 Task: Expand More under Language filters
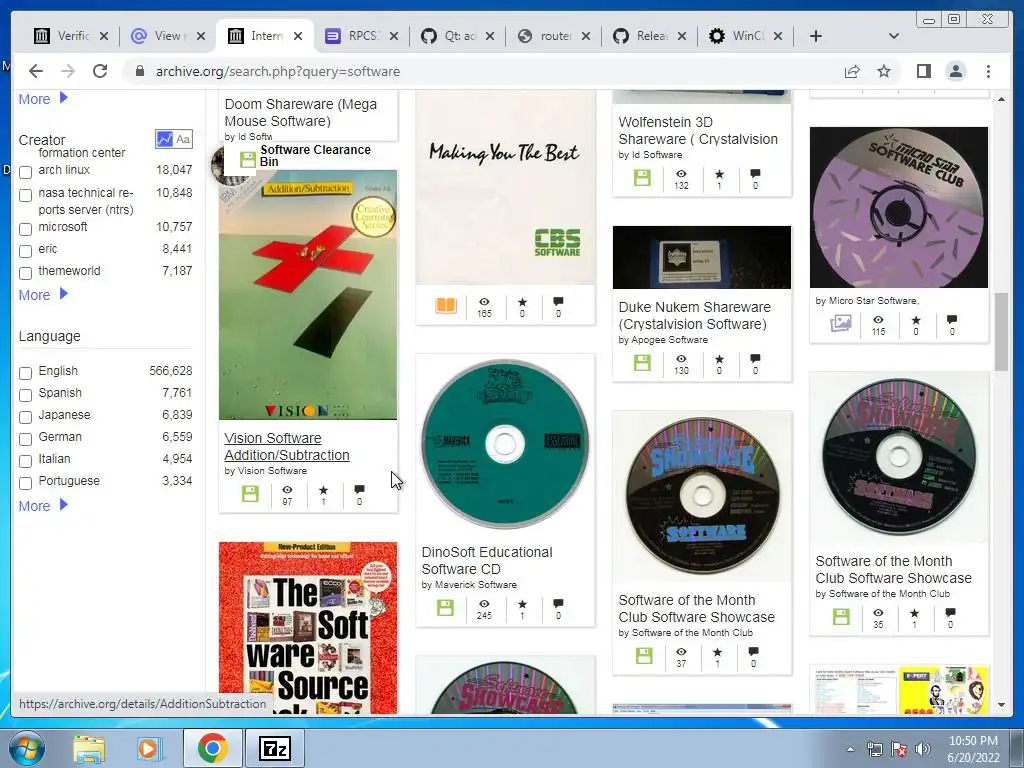click(43, 505)
